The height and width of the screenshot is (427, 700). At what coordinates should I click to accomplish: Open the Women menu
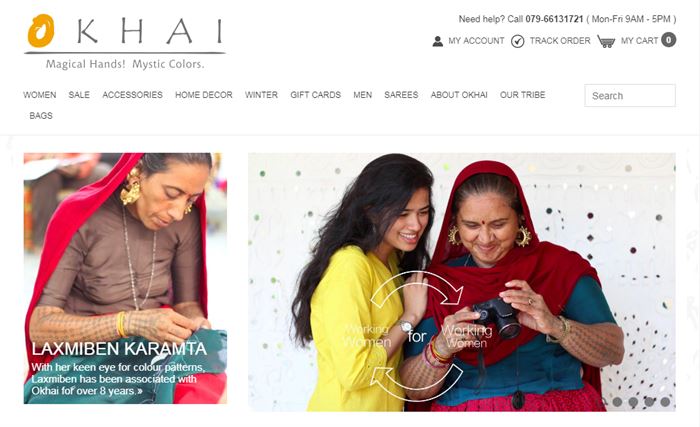(x=40, y=95)
